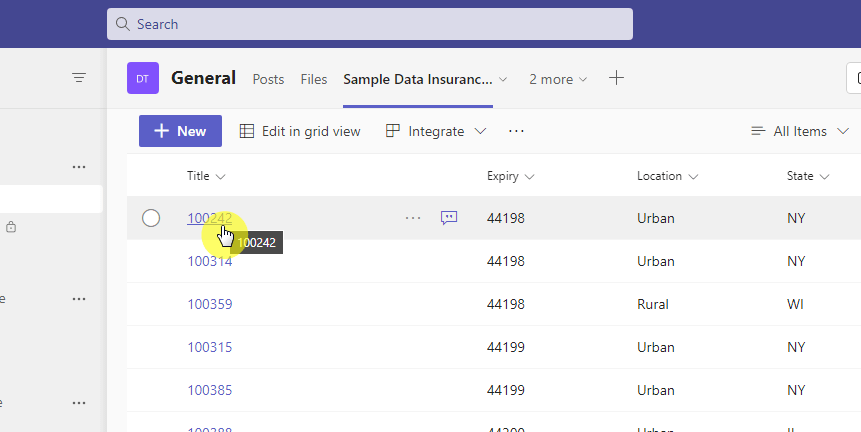
Task: Expand the Integrate dropdown
Action: [436, 131]
